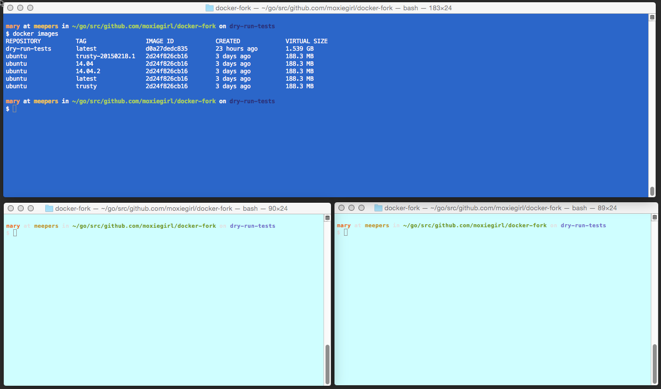
Task: Toggle split pane icon in bottom-left terminal
Action: pyautogui.click(x=327, y=218)
